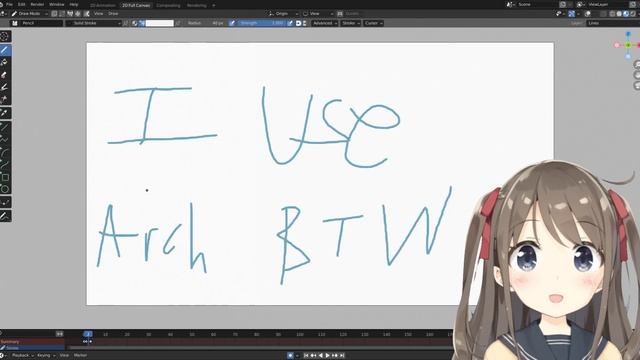Select the Erase tool

coord(4,75)
